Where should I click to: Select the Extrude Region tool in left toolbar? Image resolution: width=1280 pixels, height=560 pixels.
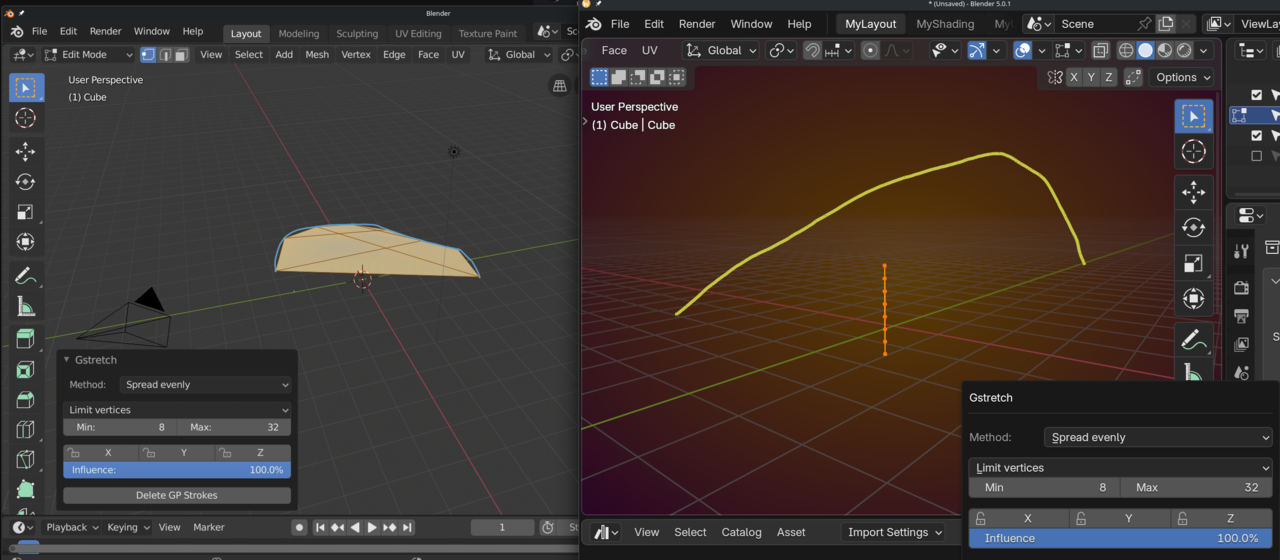pos(26,339)
